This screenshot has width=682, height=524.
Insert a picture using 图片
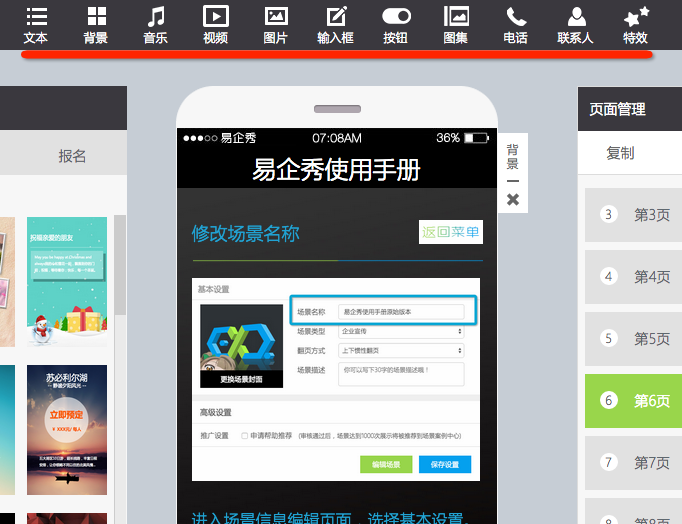pos(276,25)
